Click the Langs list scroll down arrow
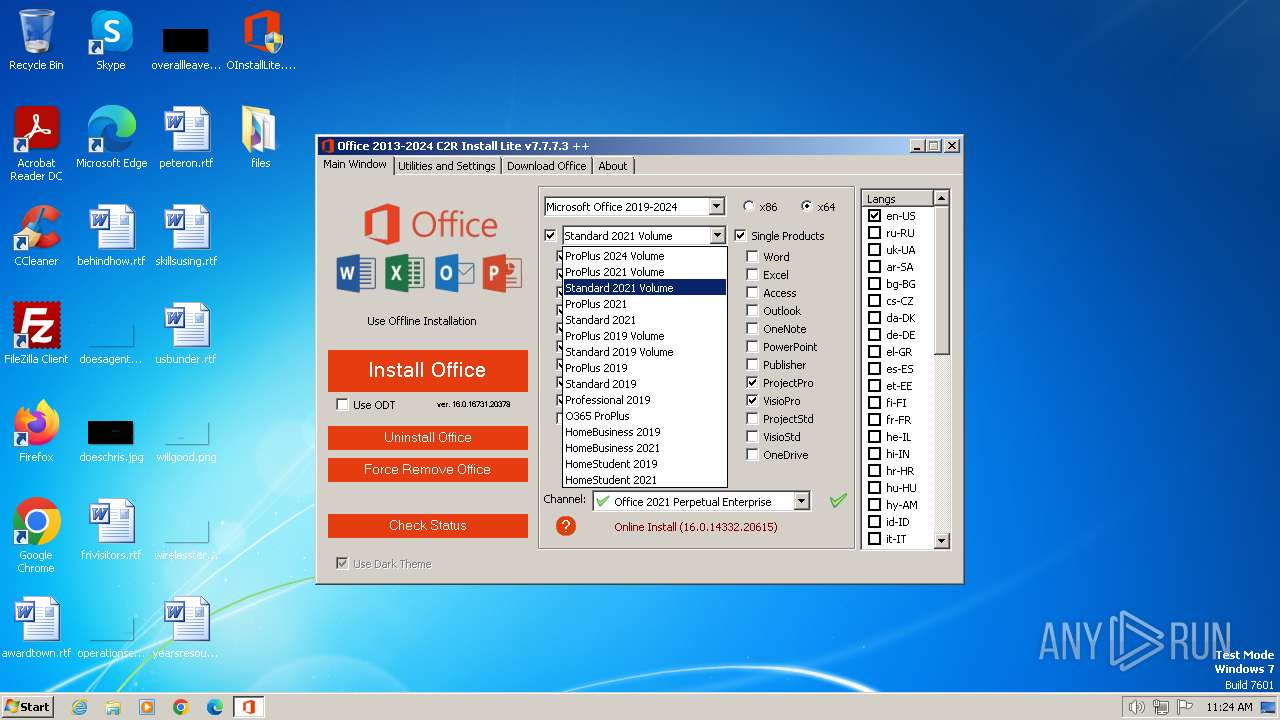 940,540
